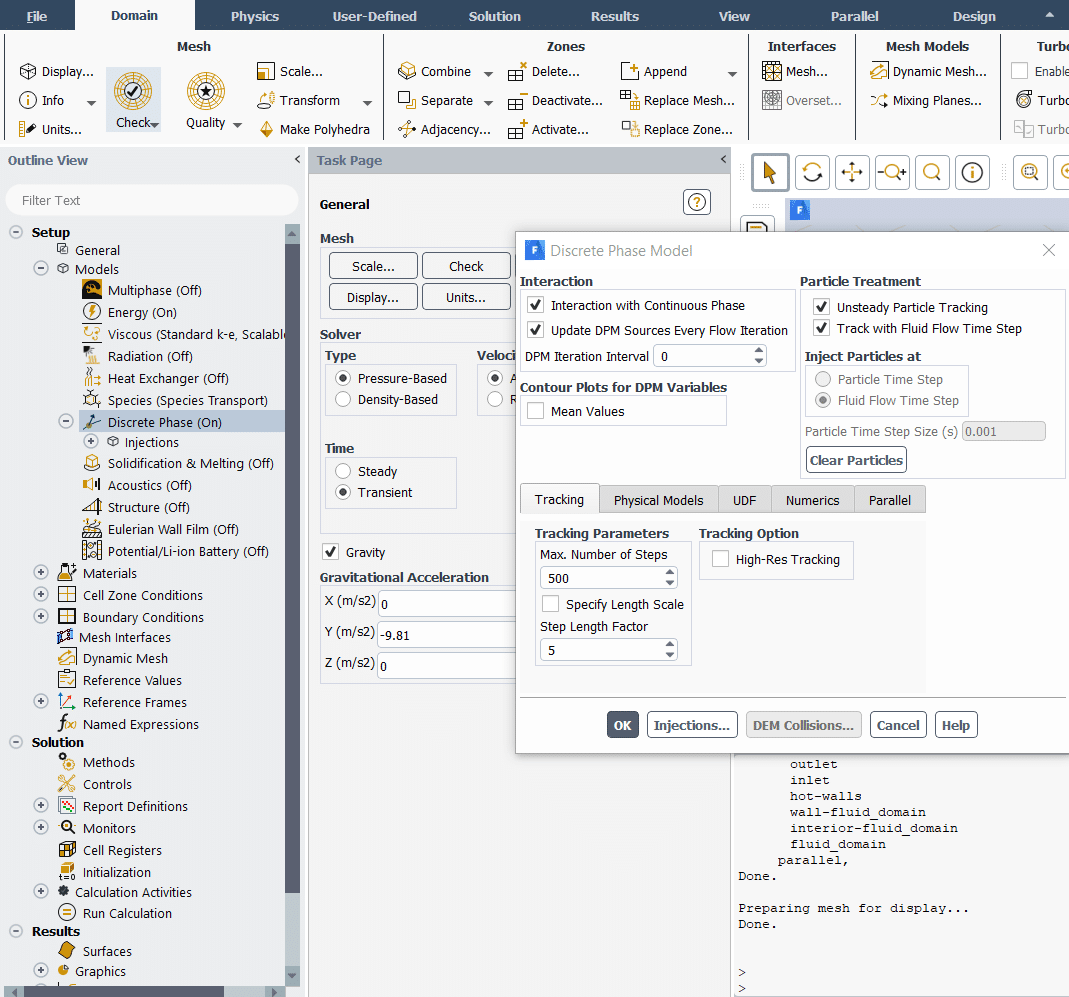Image resolution: width=1069 pixels, height=997 pixels.
Task: Click the mesh Check icon in ribbon
Action: [x=133, y=92]
